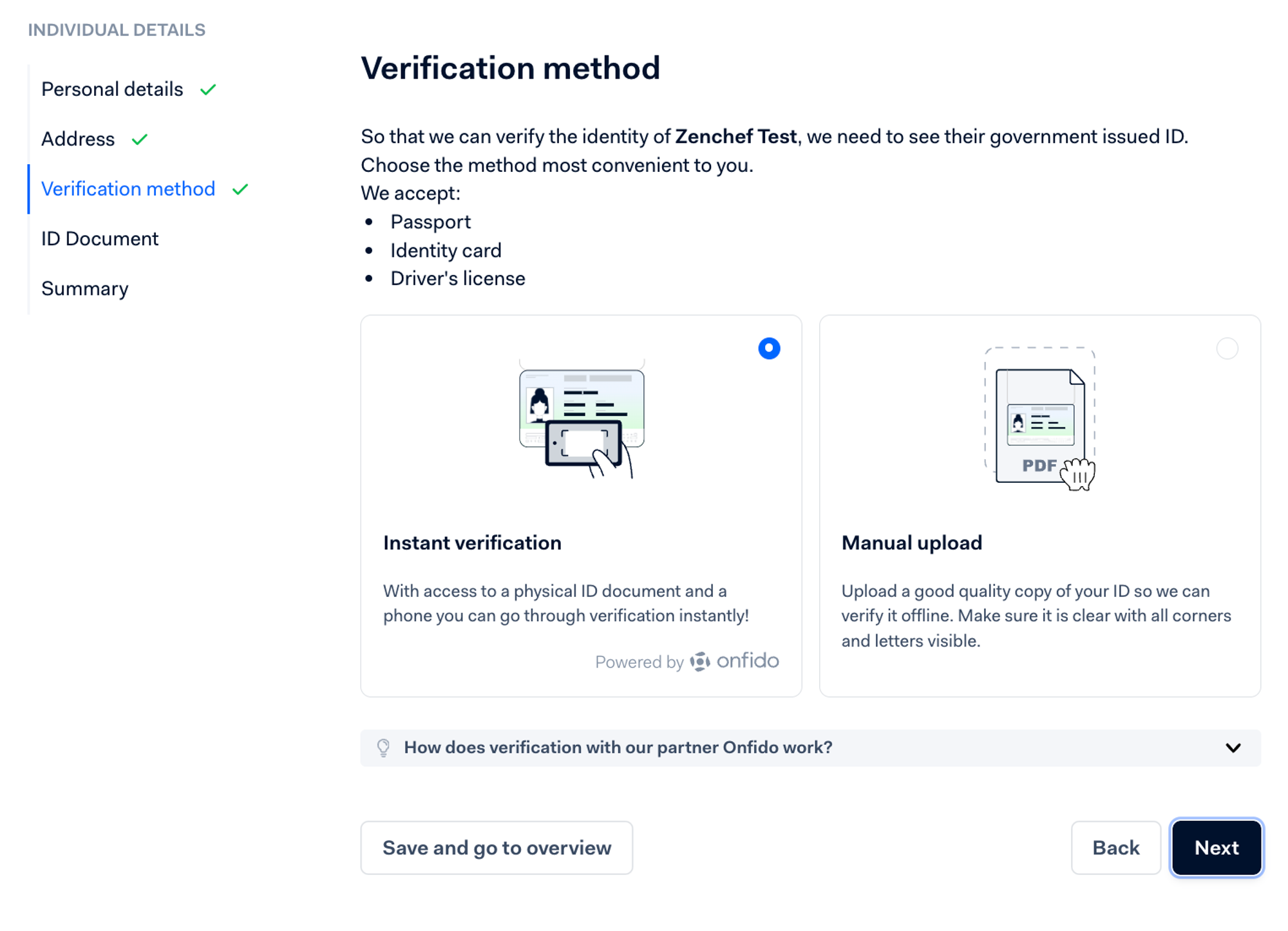The width and height of the screenshot is (1288, 931).
Task: Select the Manual upload radio button
Action: [1227, 348]
